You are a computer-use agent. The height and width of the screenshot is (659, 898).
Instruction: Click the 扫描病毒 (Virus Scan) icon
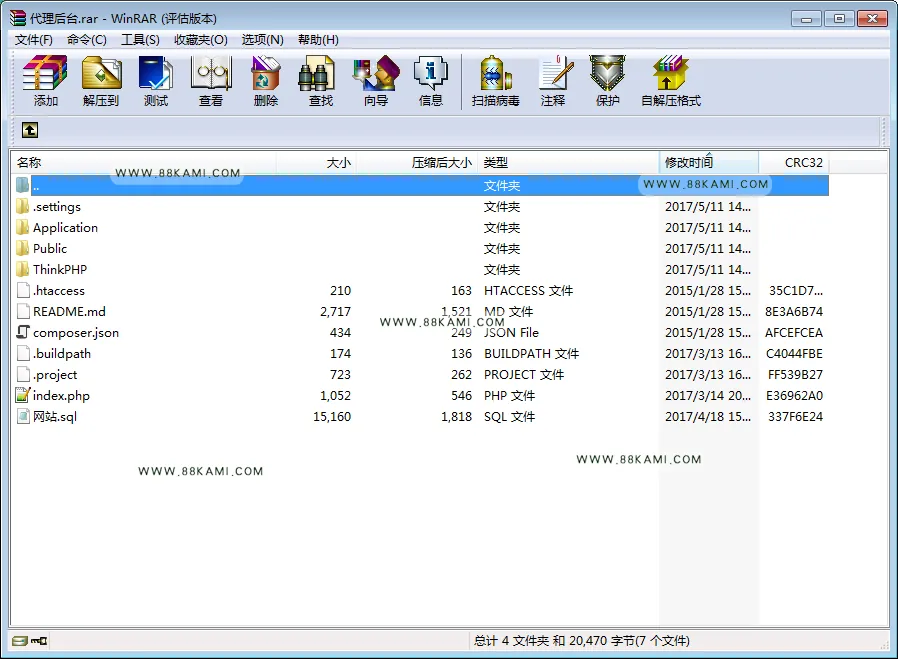pos(495,81)
